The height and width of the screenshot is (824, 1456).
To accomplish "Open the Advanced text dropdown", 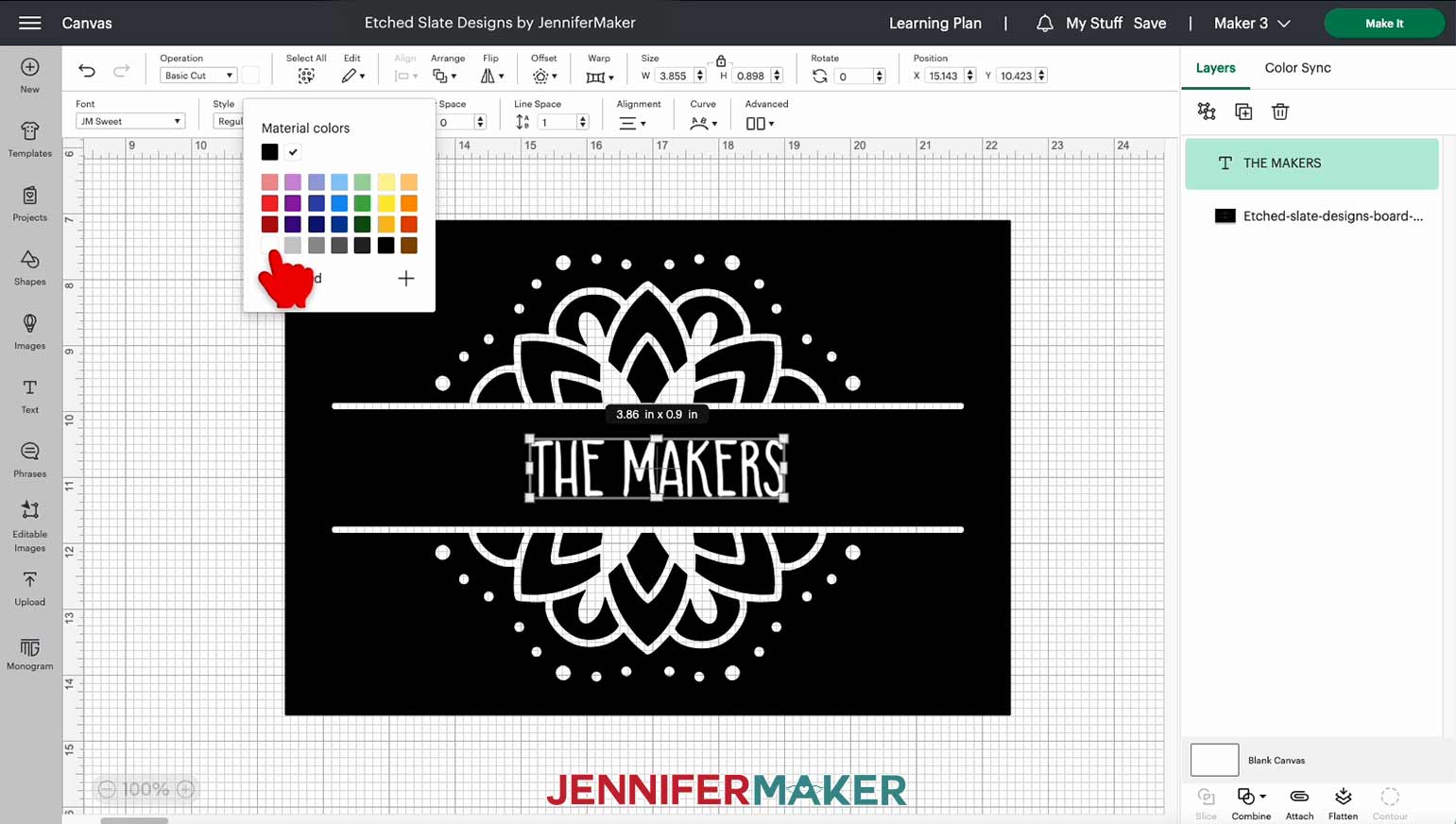I will tap(760, 123).
